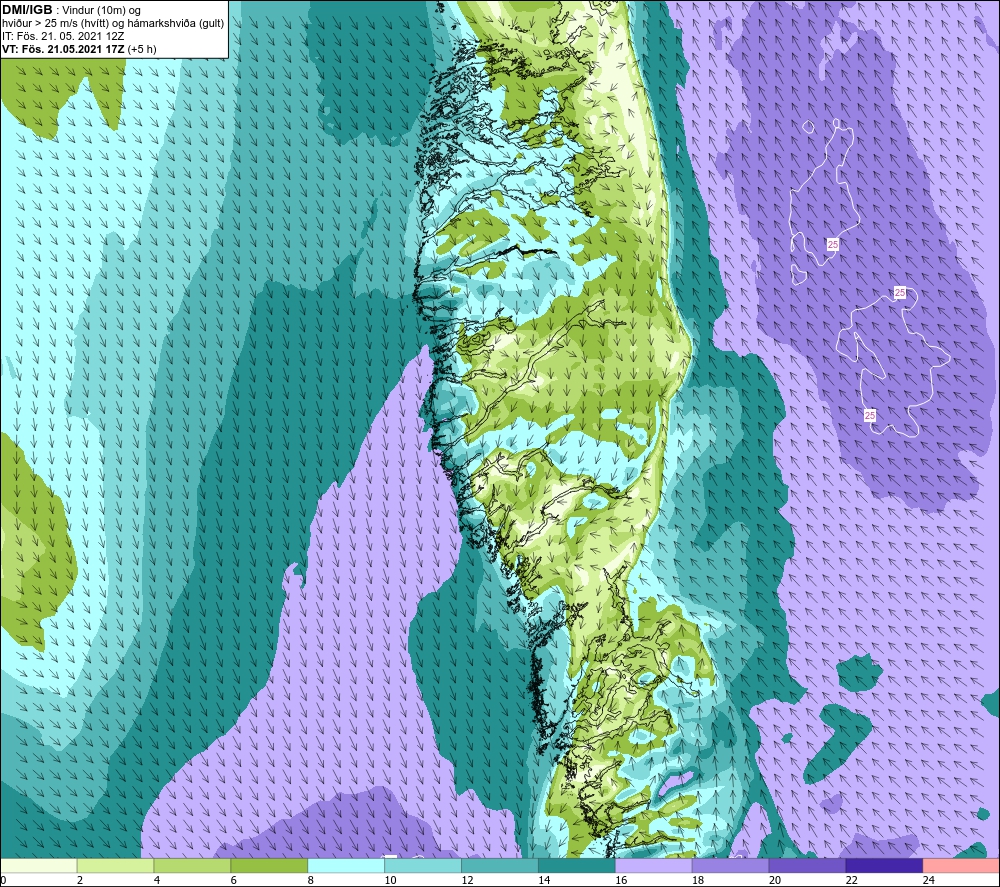Pick the 20–22 m/s violet legend swatch

click(x=807, y=865)
